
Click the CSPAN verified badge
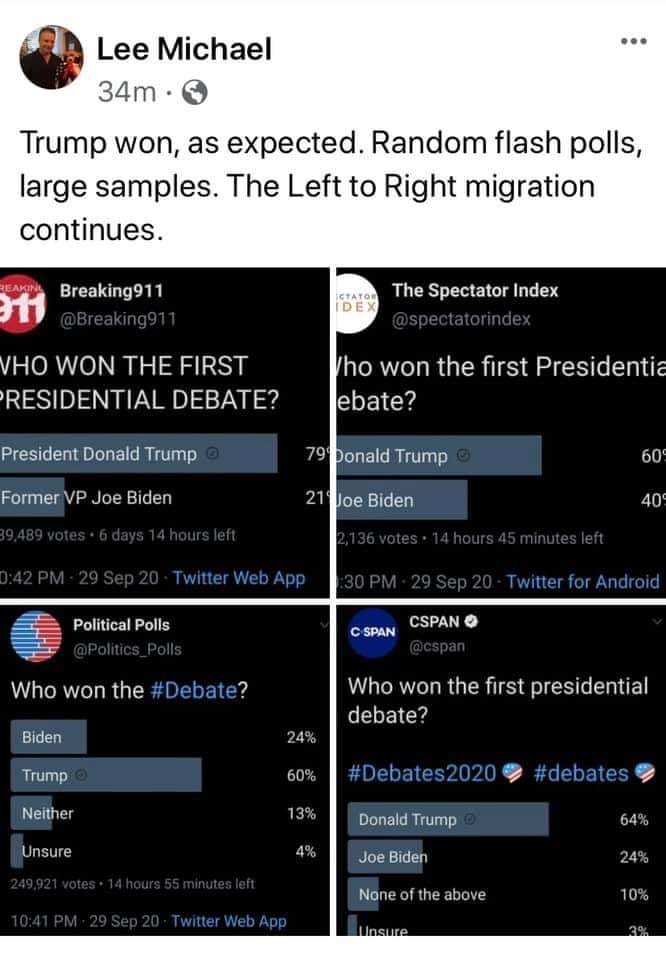[471, 621]
